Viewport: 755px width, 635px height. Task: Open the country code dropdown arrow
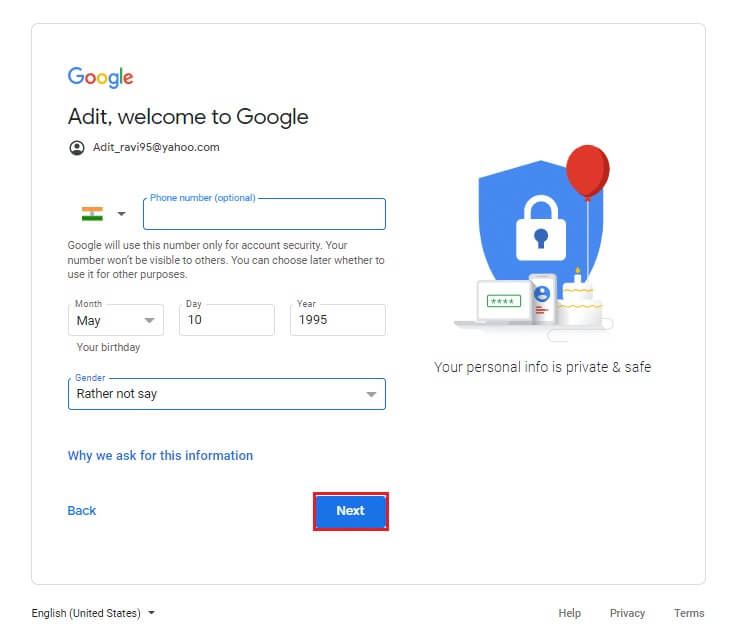click(x=121, y=214)
